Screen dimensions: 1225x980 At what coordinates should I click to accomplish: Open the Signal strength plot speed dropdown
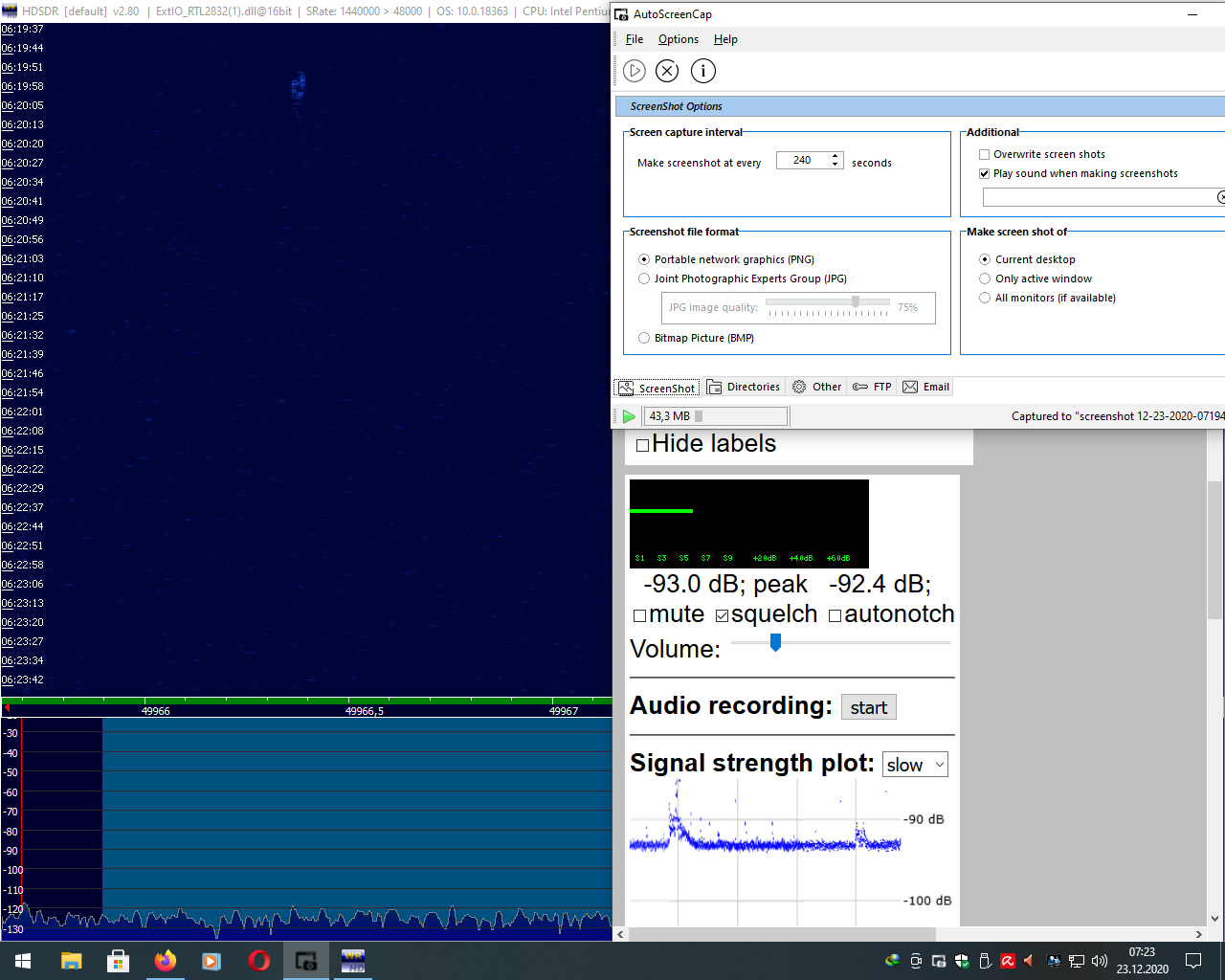coord(915,765)
